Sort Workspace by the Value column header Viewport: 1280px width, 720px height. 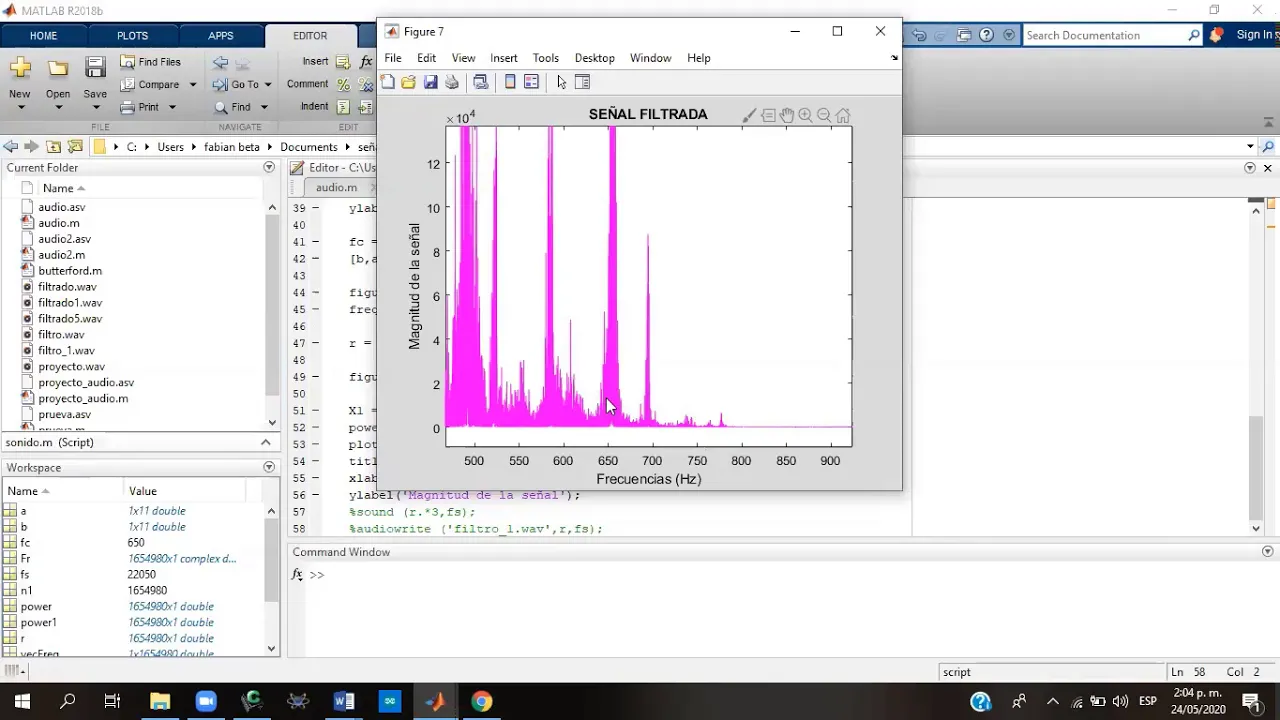(x=143, y=491)
